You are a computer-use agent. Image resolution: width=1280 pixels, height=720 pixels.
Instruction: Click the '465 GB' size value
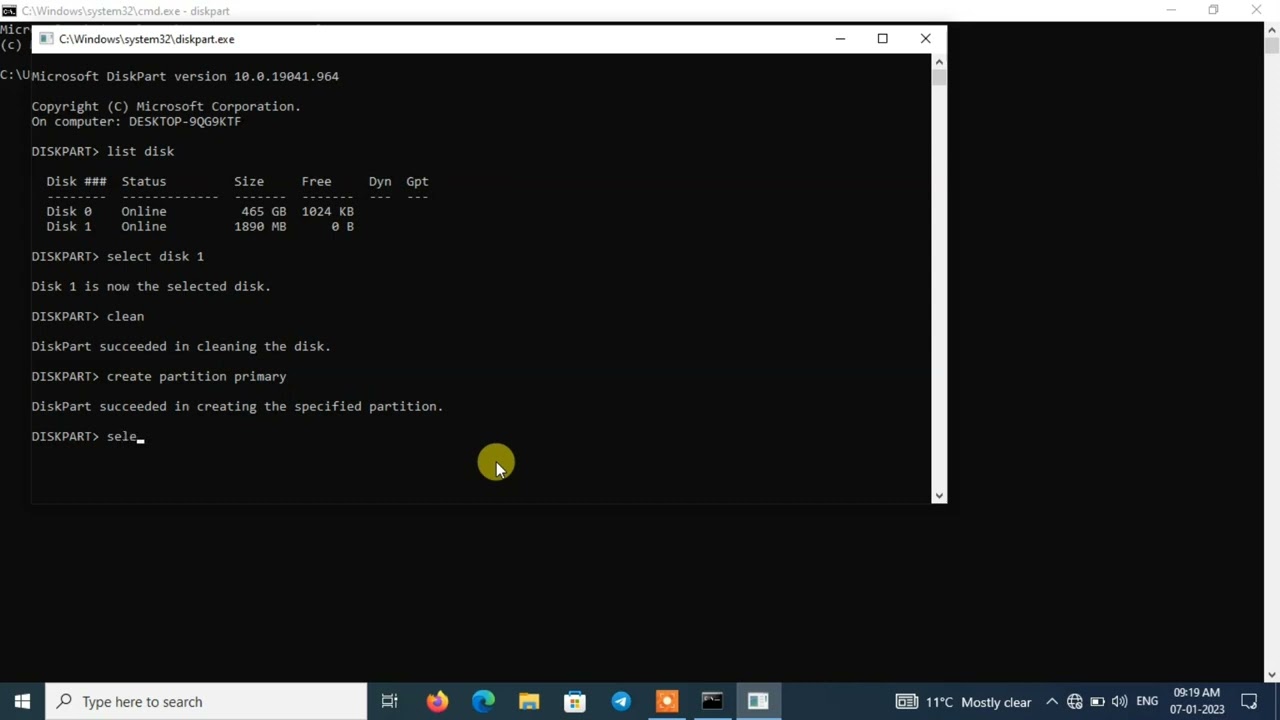pos(263,211)
